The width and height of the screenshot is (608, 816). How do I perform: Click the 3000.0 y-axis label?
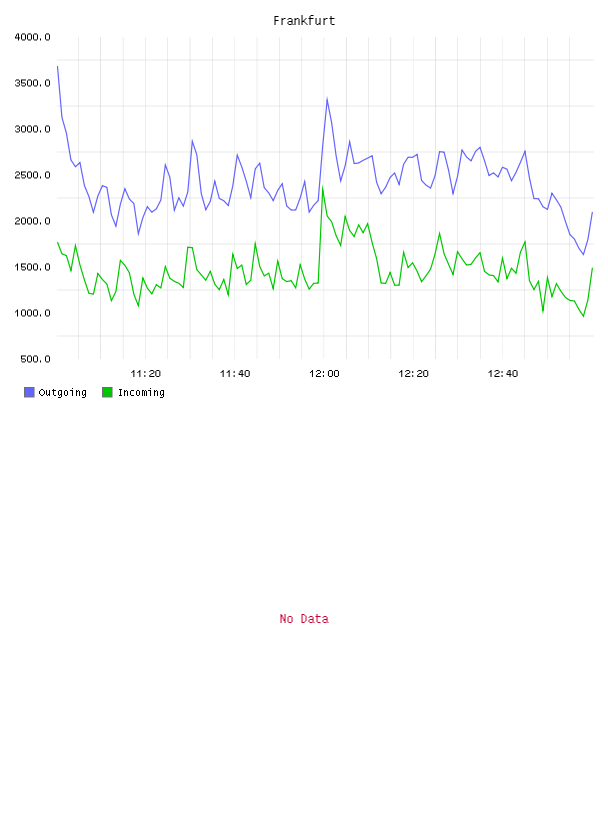pos(32,129)
